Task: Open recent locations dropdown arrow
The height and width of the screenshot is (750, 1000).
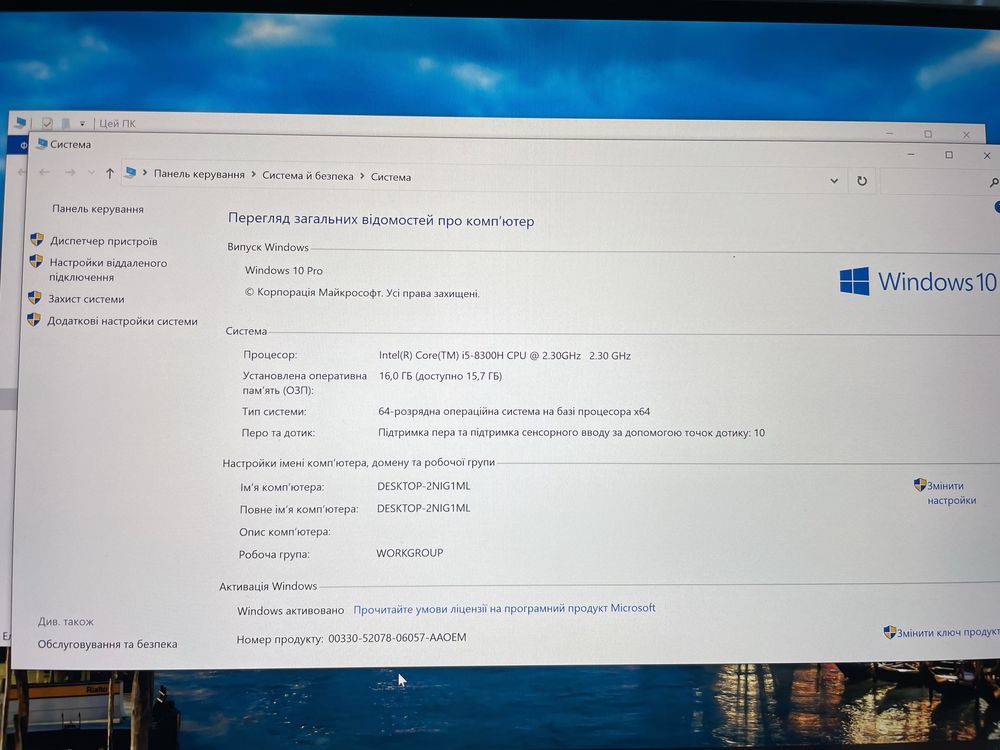Action: tap(91, 173)
